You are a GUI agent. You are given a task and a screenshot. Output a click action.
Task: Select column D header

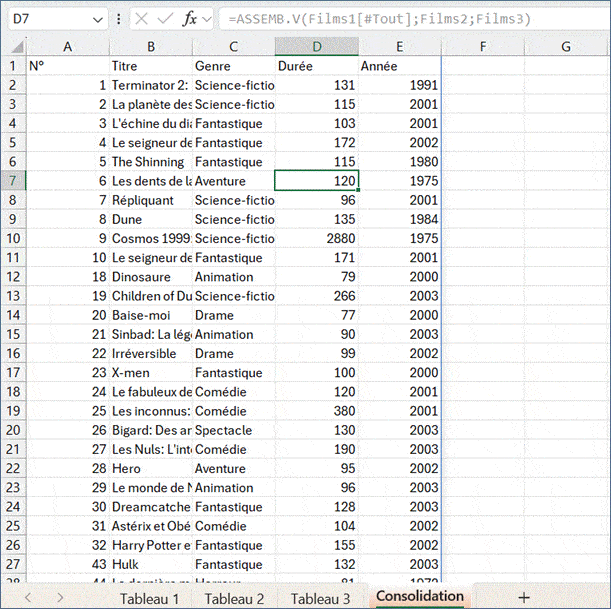point(317,47)
